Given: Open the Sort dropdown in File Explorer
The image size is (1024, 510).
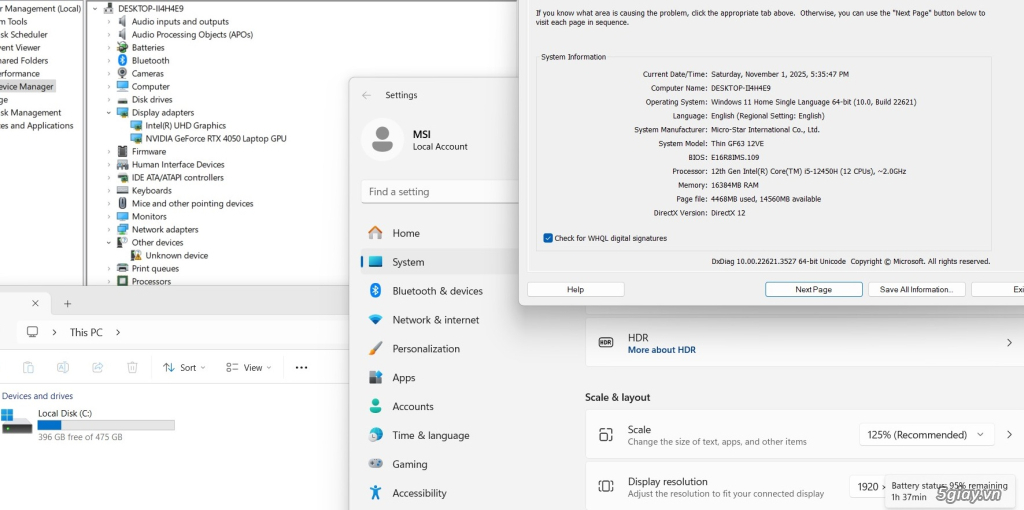Looking at the screenshot, I should 185,368.
